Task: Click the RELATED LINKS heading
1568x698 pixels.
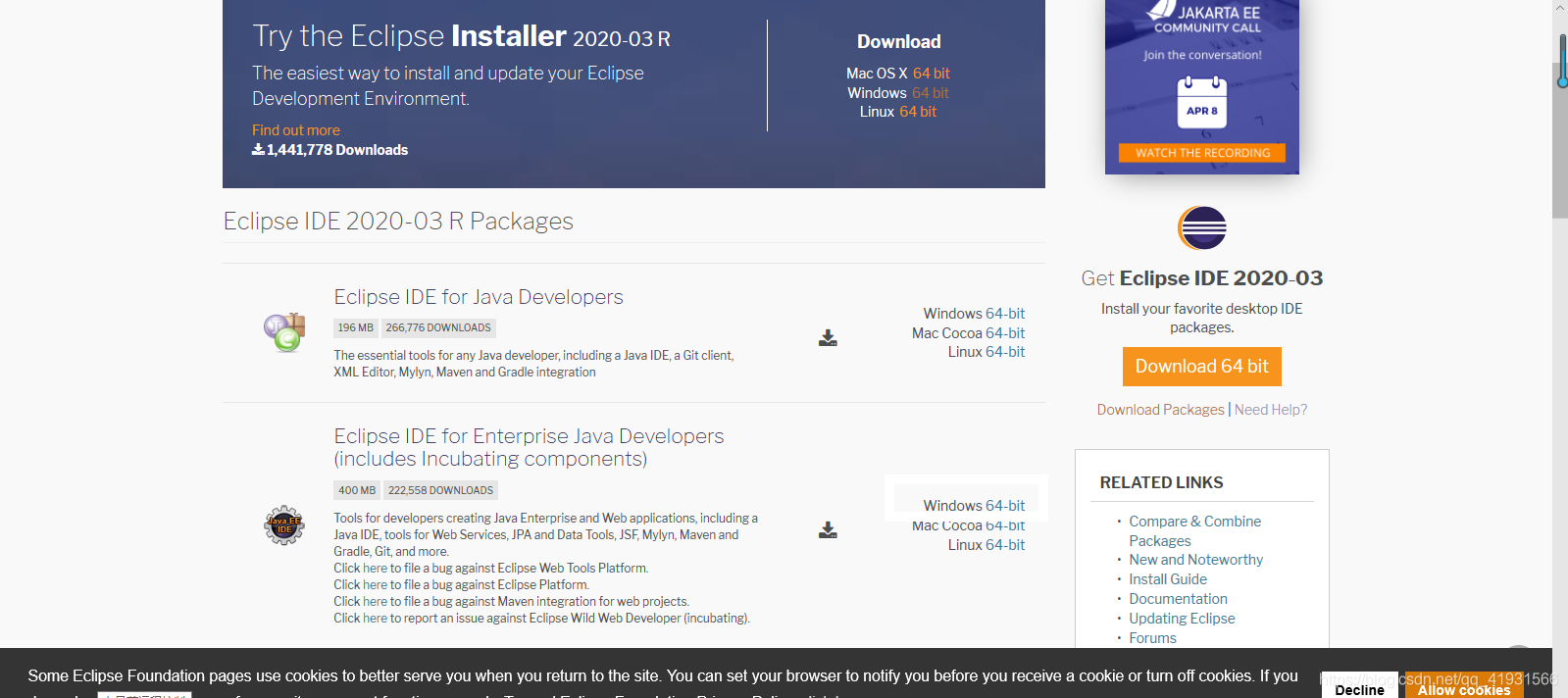Action: pos(1161,482)
